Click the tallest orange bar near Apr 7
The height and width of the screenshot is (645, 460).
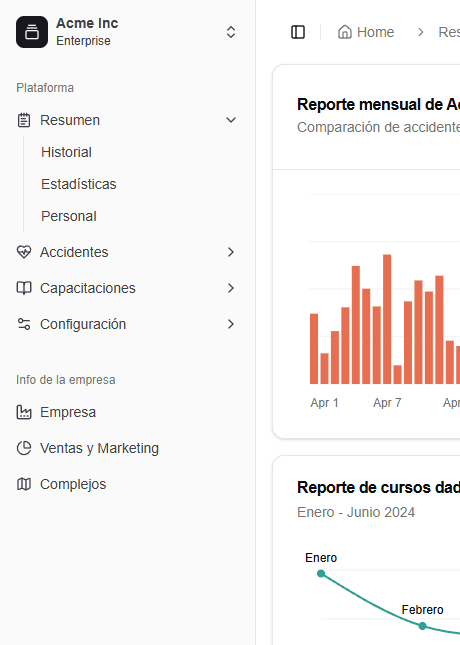tap(387, 319)
